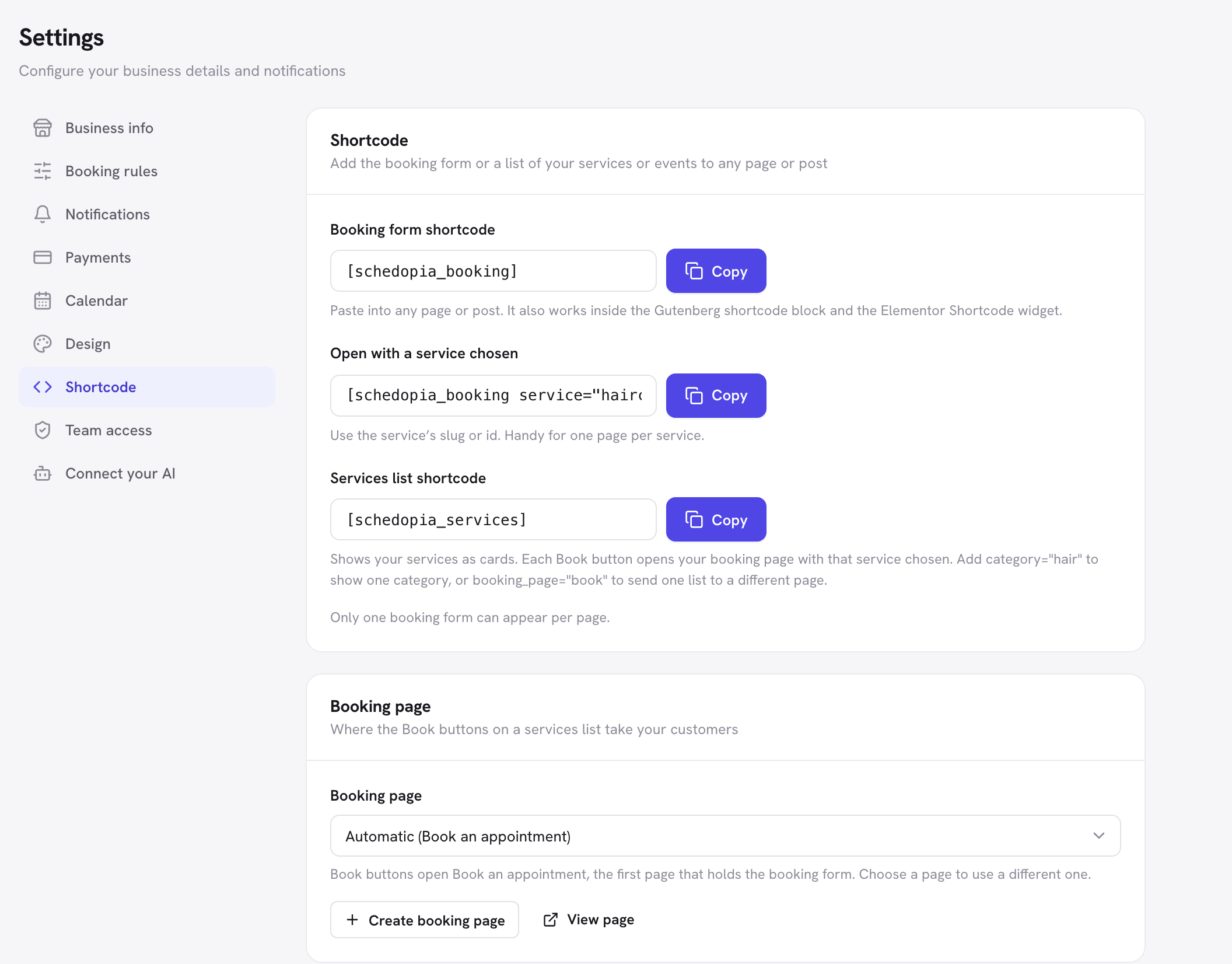1232x964 pixels.
Task: Click 'Use the service's slug or id' hint
Action: coord(517,435)
